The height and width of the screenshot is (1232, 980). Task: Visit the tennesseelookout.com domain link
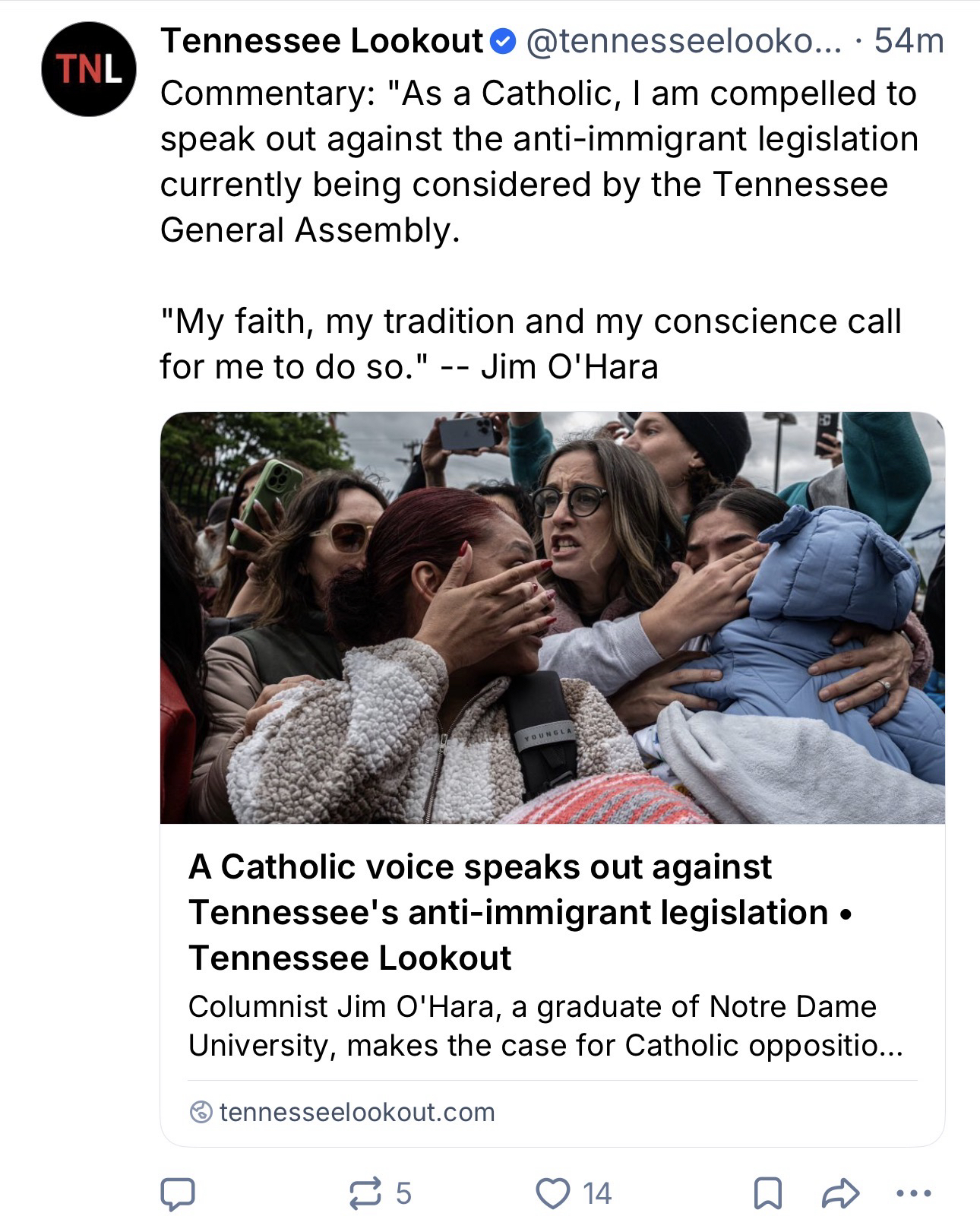356,1112
